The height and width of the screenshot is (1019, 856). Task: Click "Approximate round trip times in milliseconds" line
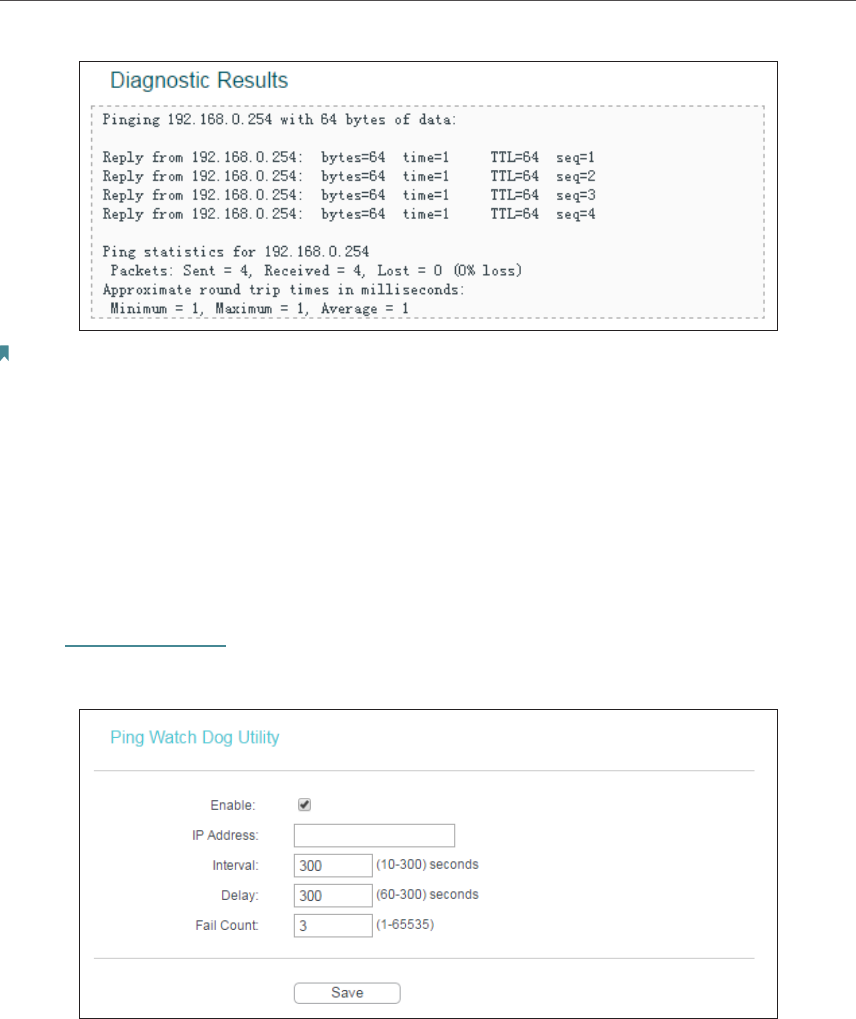click(283, 289)
